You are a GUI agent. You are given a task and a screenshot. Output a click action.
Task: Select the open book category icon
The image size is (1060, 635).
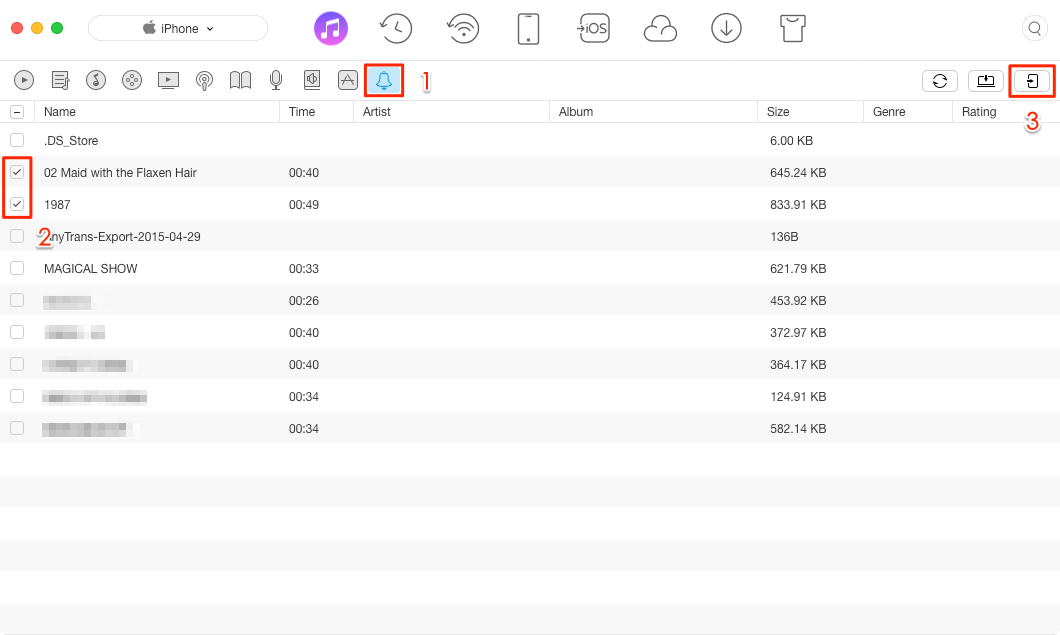pos(240,80)
